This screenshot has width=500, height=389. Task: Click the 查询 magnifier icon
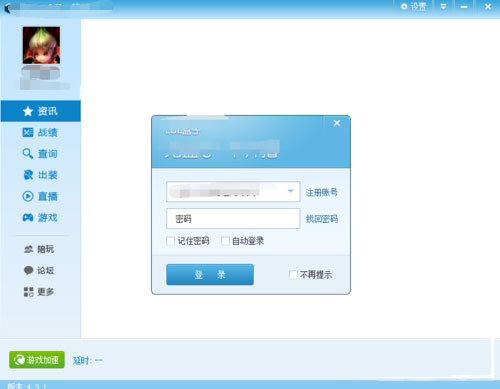pyautogui.click(x=28, y=154)
